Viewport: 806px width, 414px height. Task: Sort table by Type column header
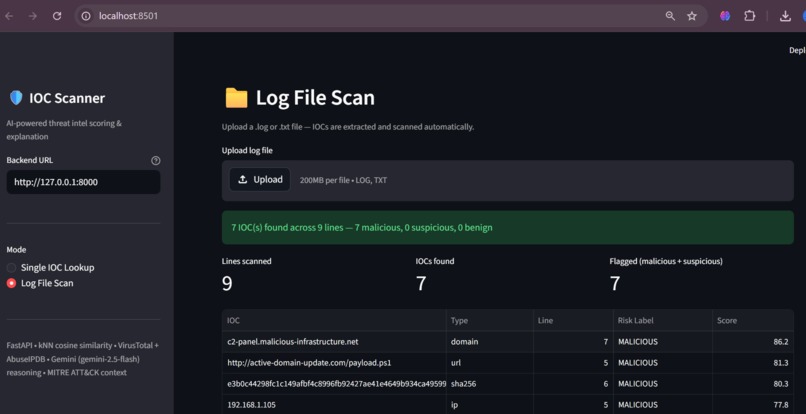click(489, 320)
